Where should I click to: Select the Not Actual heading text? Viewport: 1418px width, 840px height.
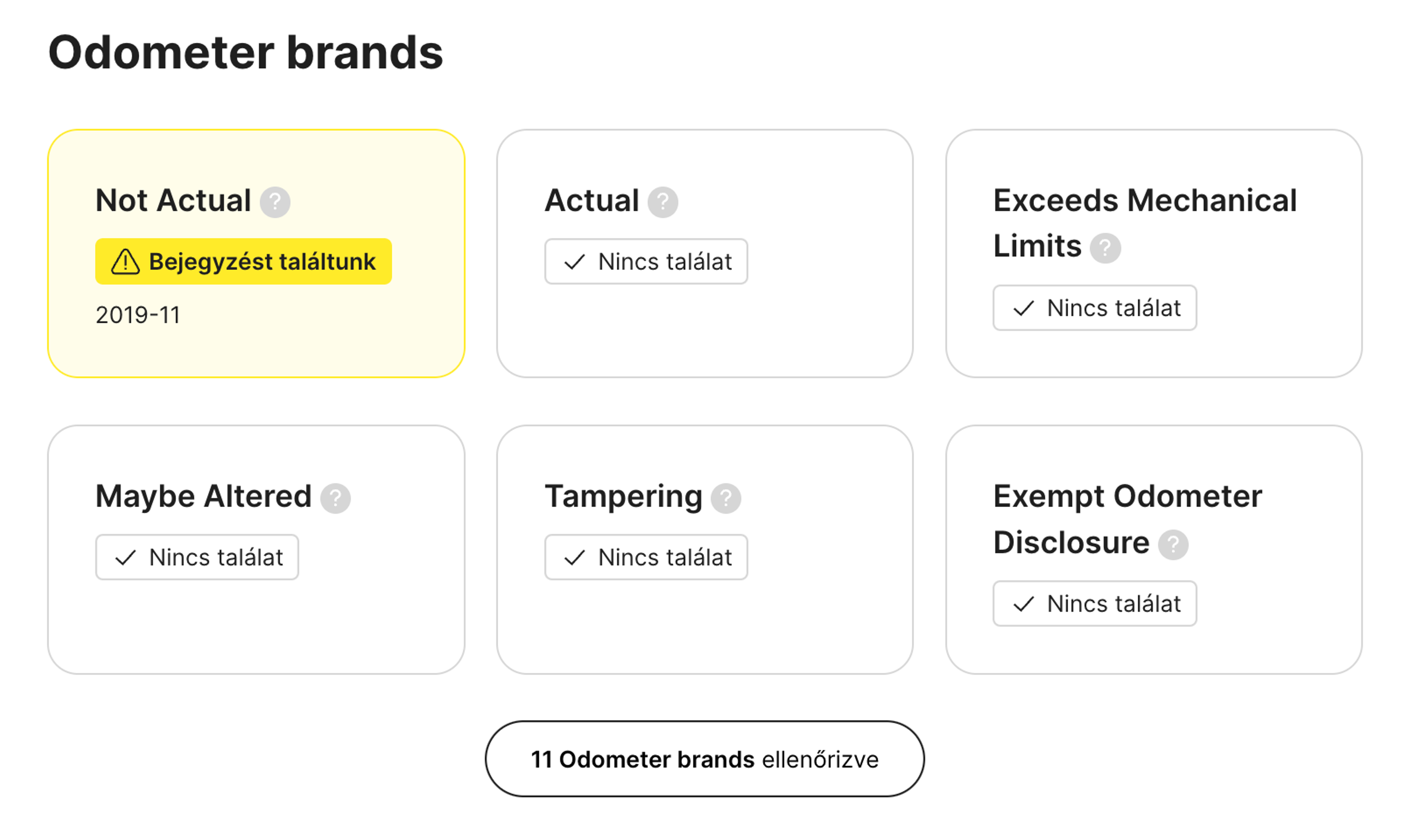[173, 200]
